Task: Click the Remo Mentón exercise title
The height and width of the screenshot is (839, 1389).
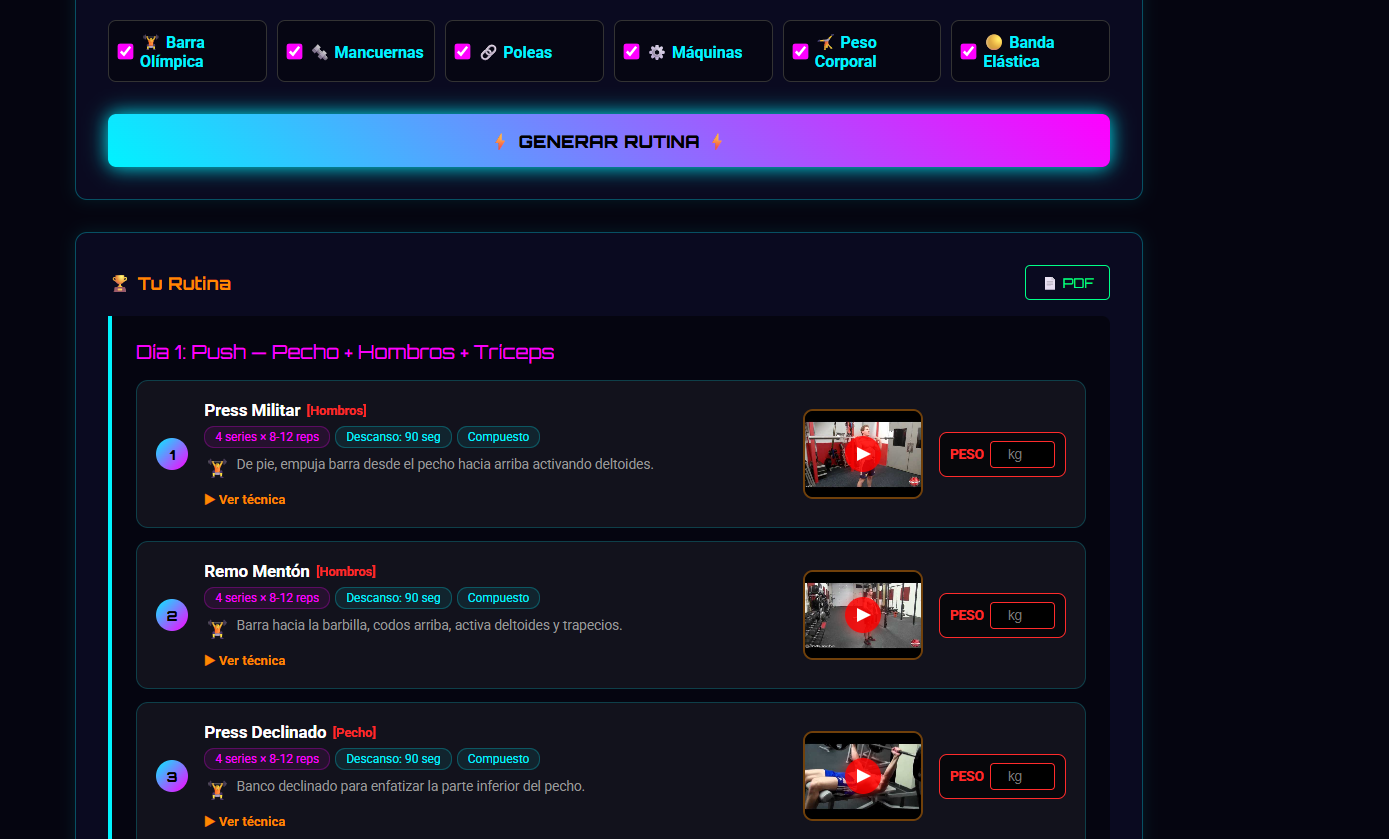Action: [x=257, y=571]
